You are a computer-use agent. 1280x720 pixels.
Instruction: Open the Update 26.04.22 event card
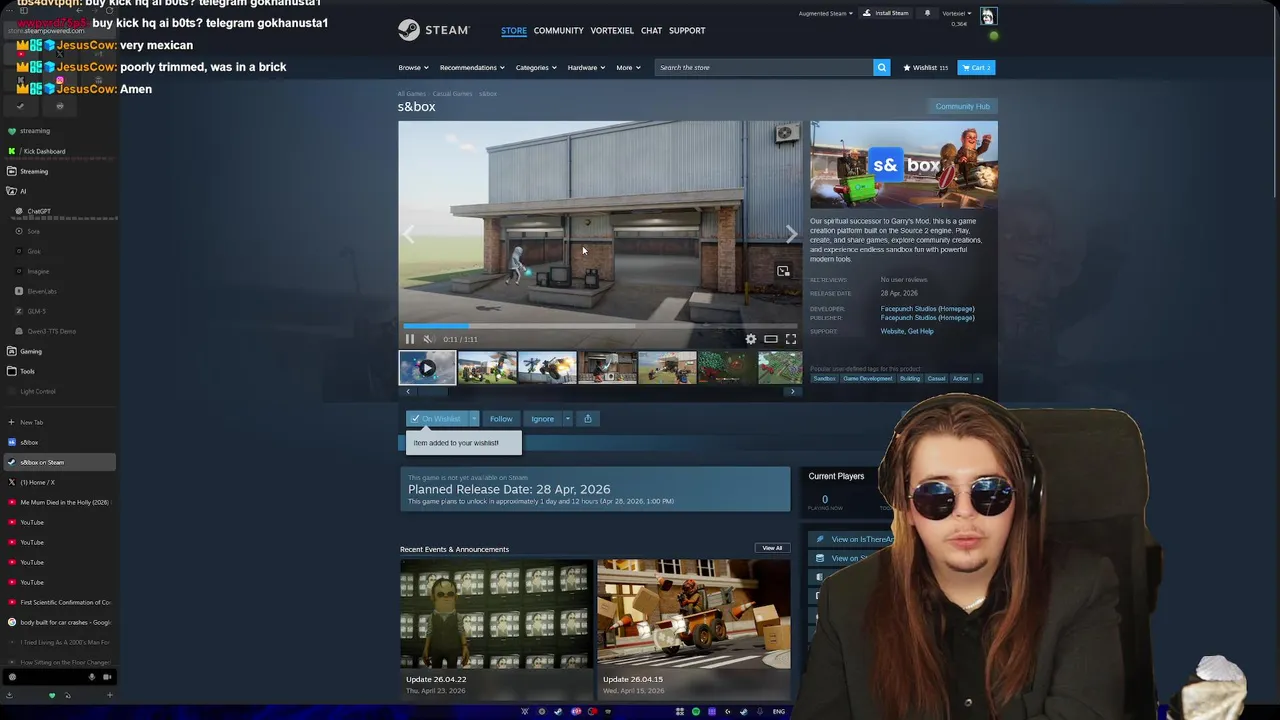495,627
